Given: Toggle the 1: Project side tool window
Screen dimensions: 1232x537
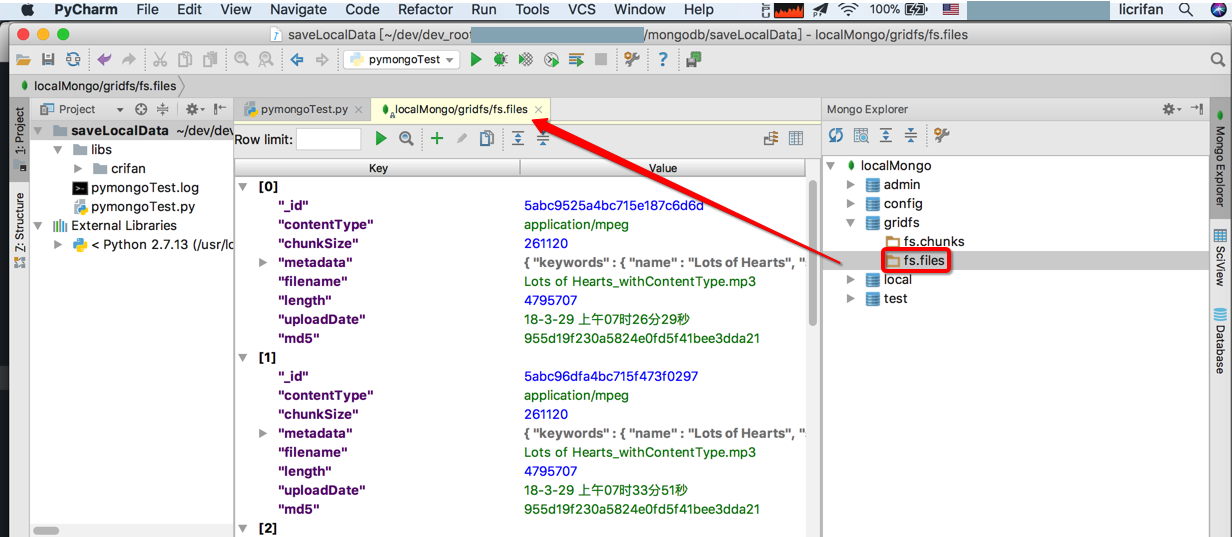Looking at the screenshot, I should click(x=19, y=137).
